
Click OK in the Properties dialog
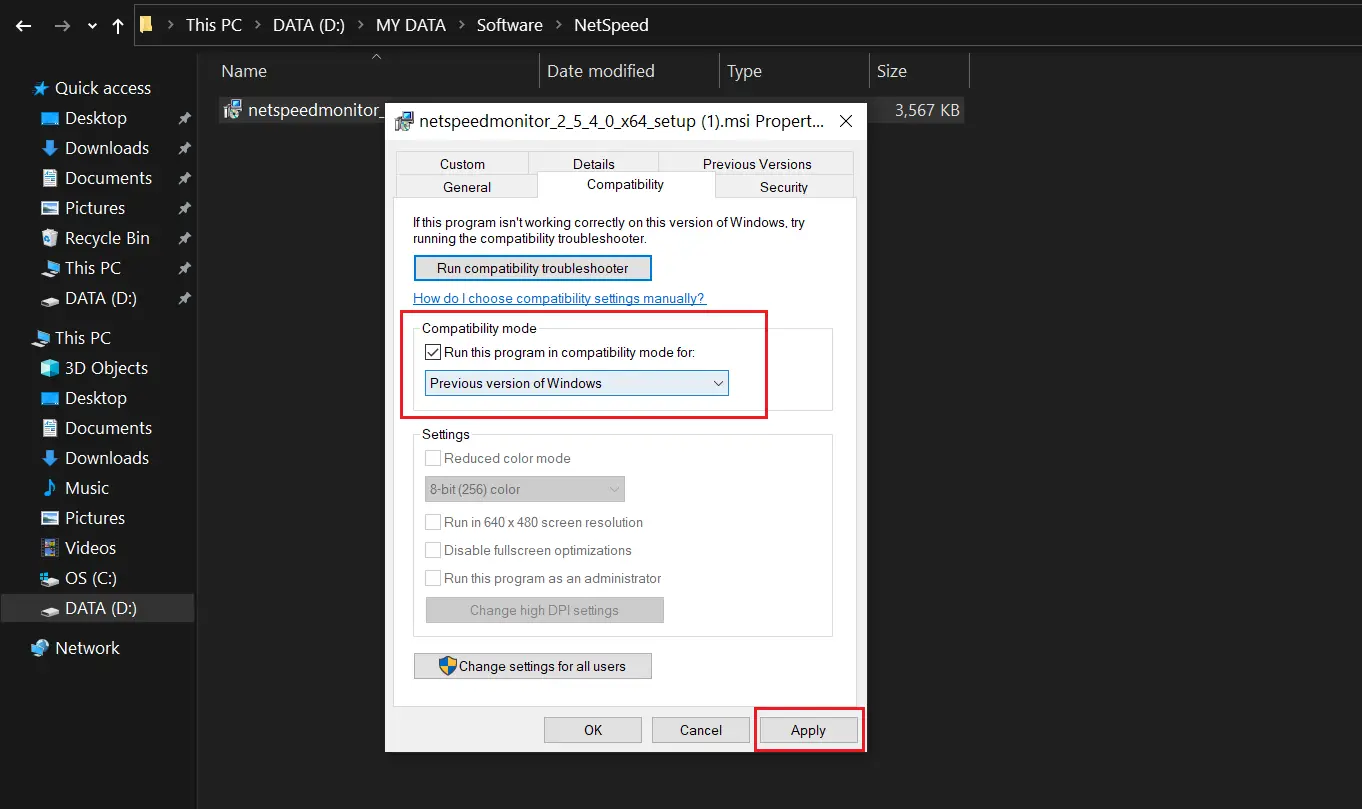tap(593, 730)
